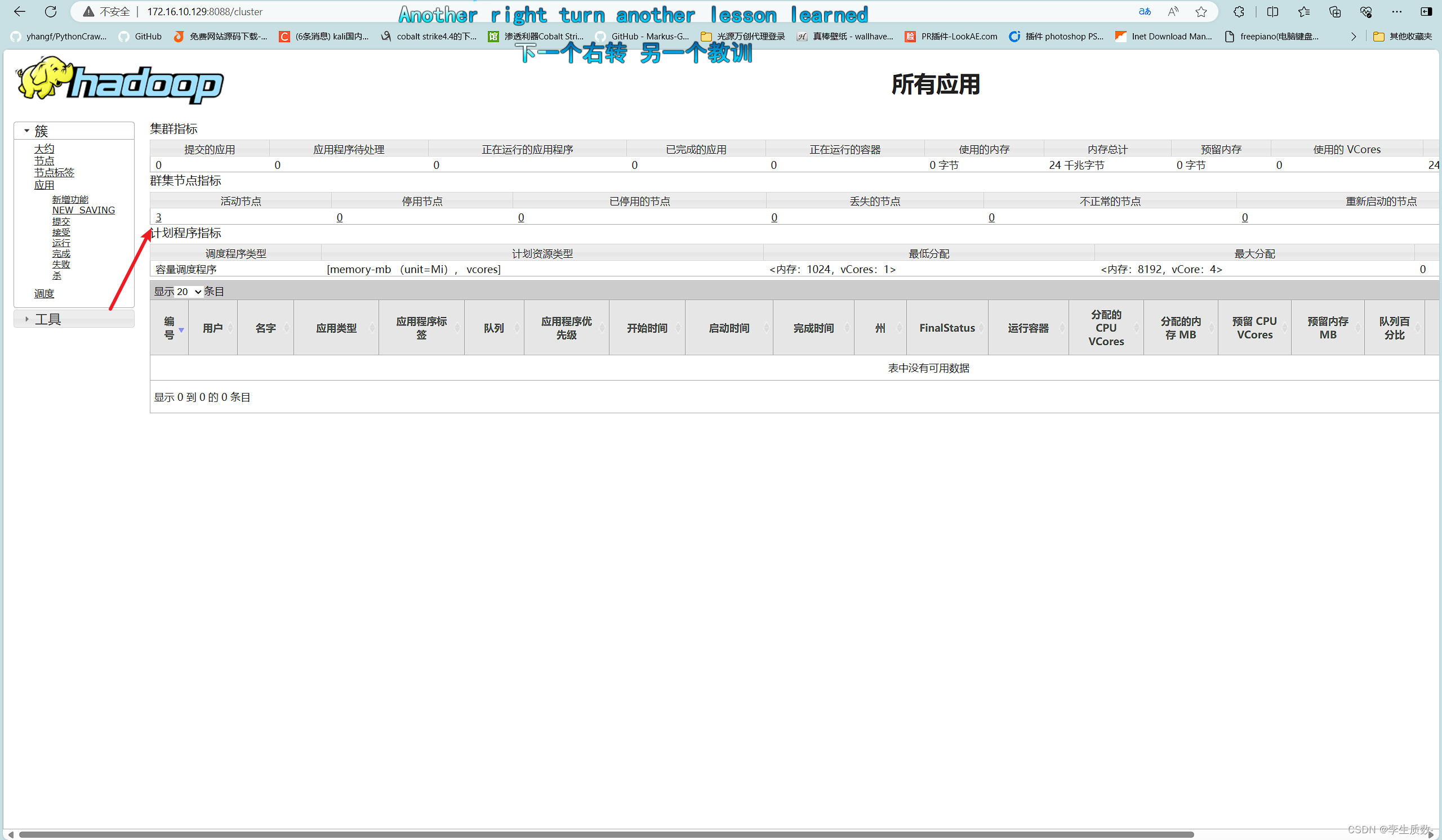The width and height of the screenshot is (1442, 840).
Task: Open the 显示 20 entries dropdown
Action: point(188,292)
